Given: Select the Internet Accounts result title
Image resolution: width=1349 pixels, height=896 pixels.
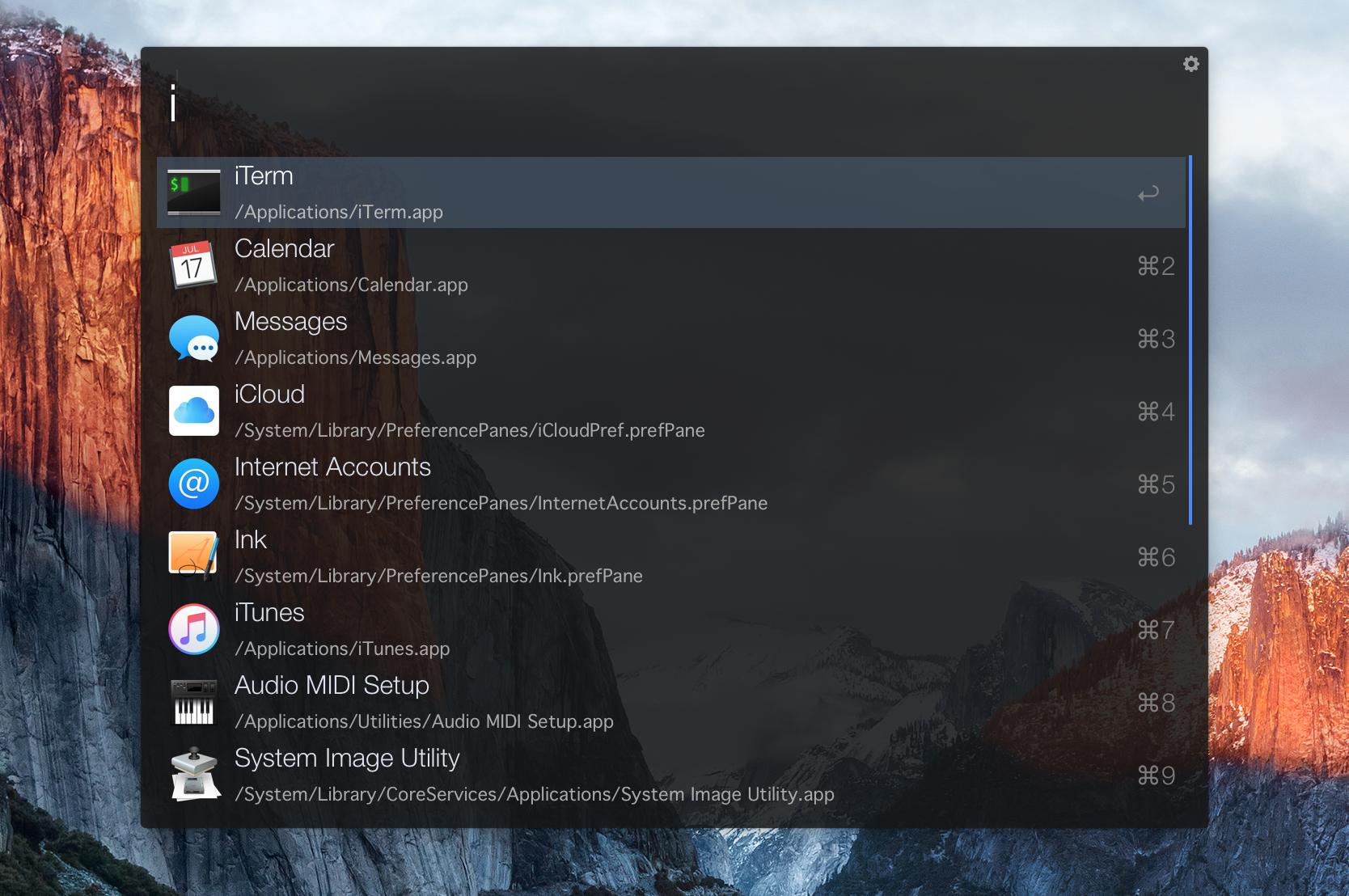Looking at the screenshot, I should point(332,467).
